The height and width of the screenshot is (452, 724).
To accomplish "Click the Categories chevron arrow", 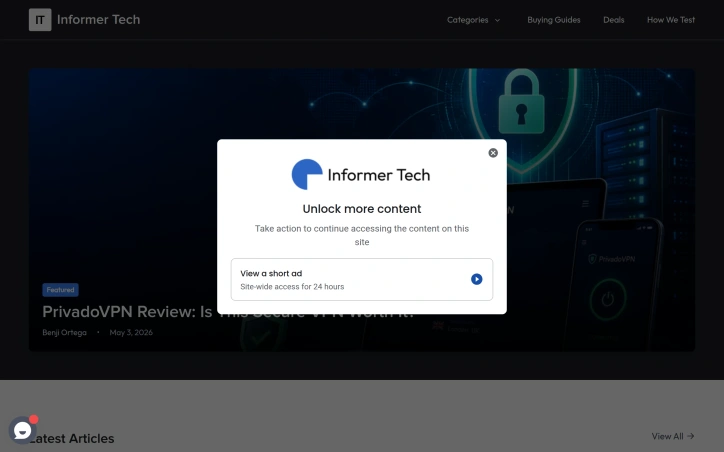I will tap(497, 20).
